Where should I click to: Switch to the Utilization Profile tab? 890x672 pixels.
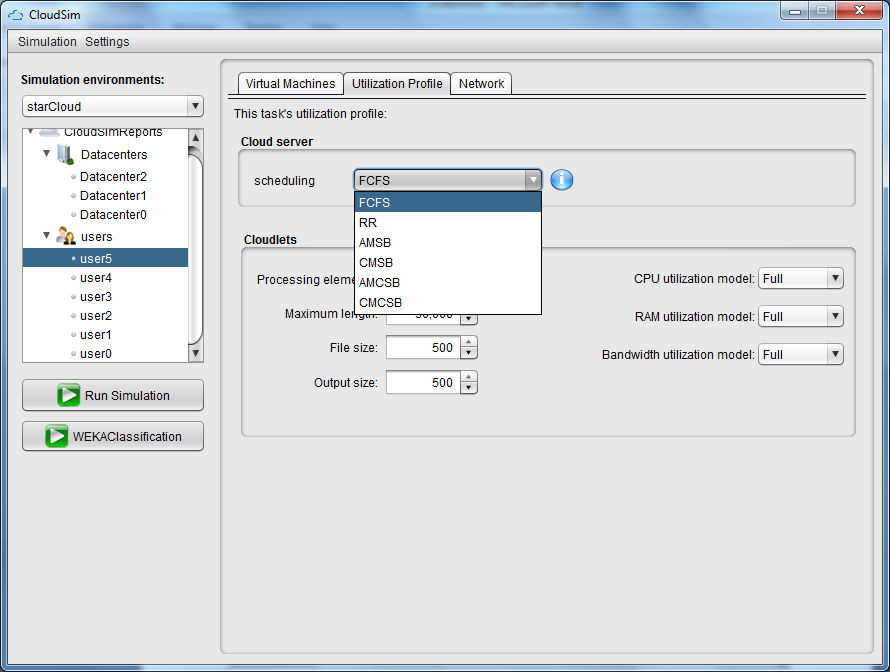(397, 83)
